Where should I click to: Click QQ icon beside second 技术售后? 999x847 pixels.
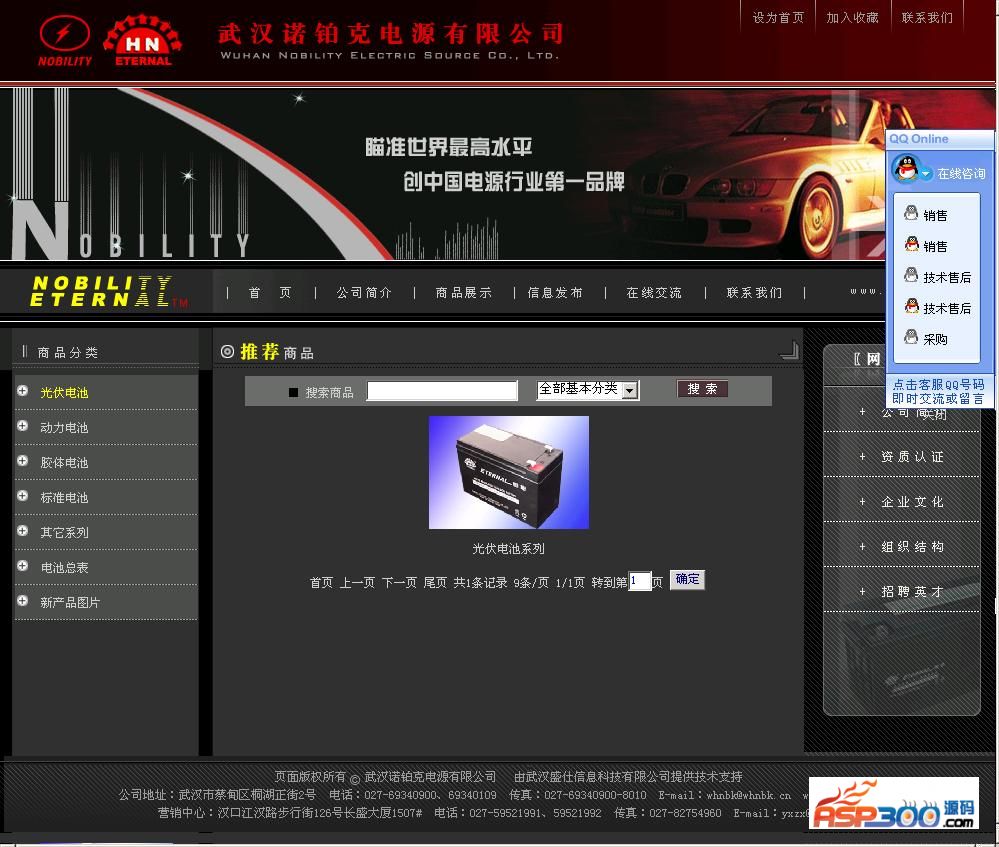click(x=911, y=307)
